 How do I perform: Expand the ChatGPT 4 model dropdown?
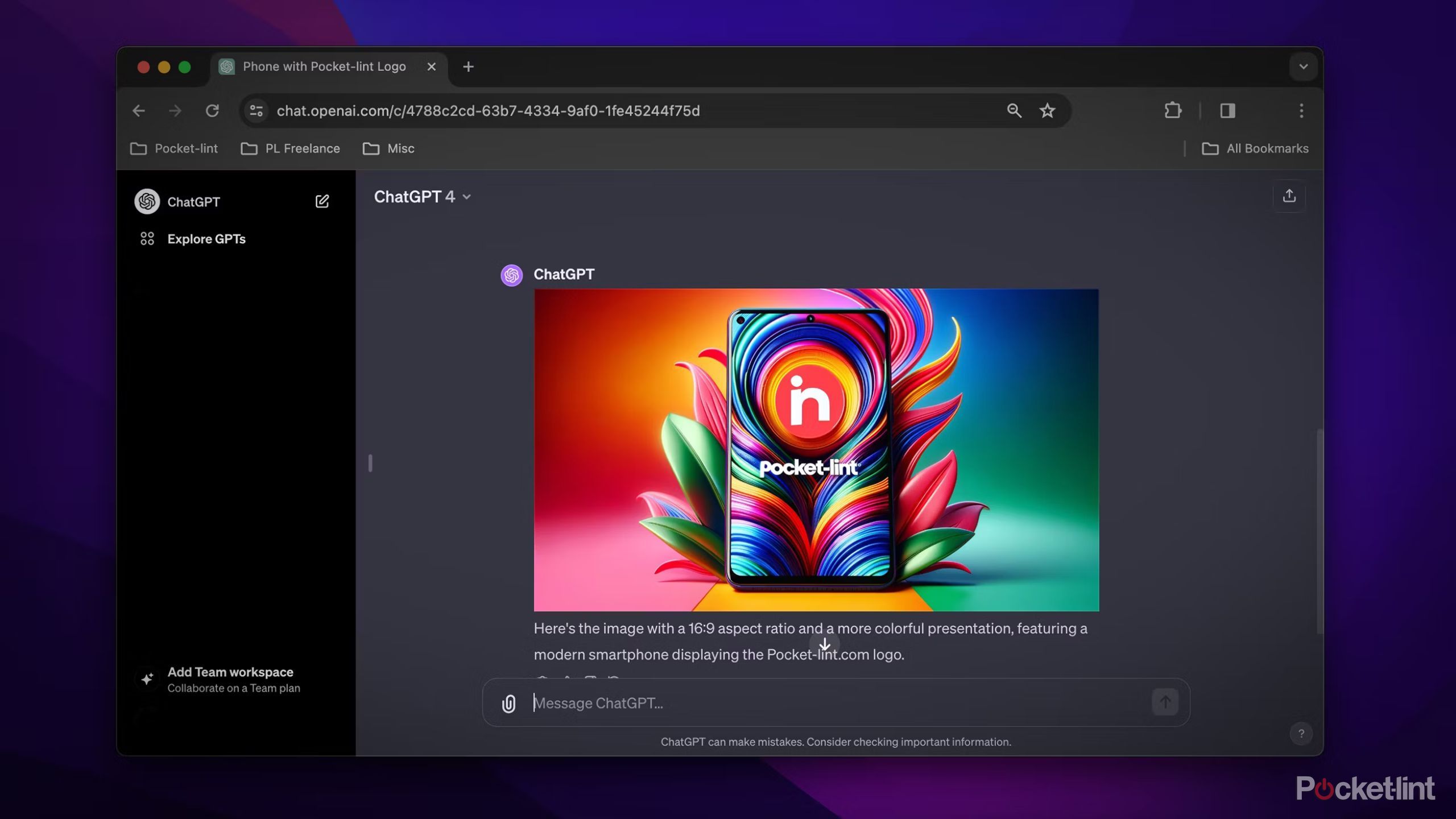(x=422, y=197)
